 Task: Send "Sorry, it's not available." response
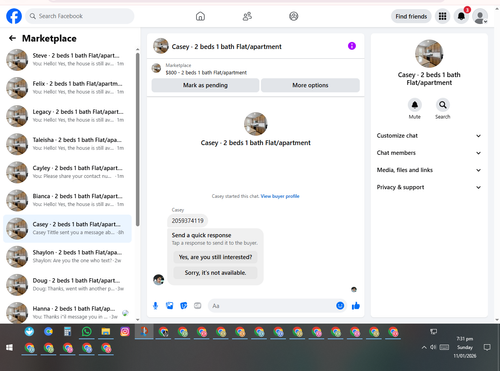tap(215, 273)
